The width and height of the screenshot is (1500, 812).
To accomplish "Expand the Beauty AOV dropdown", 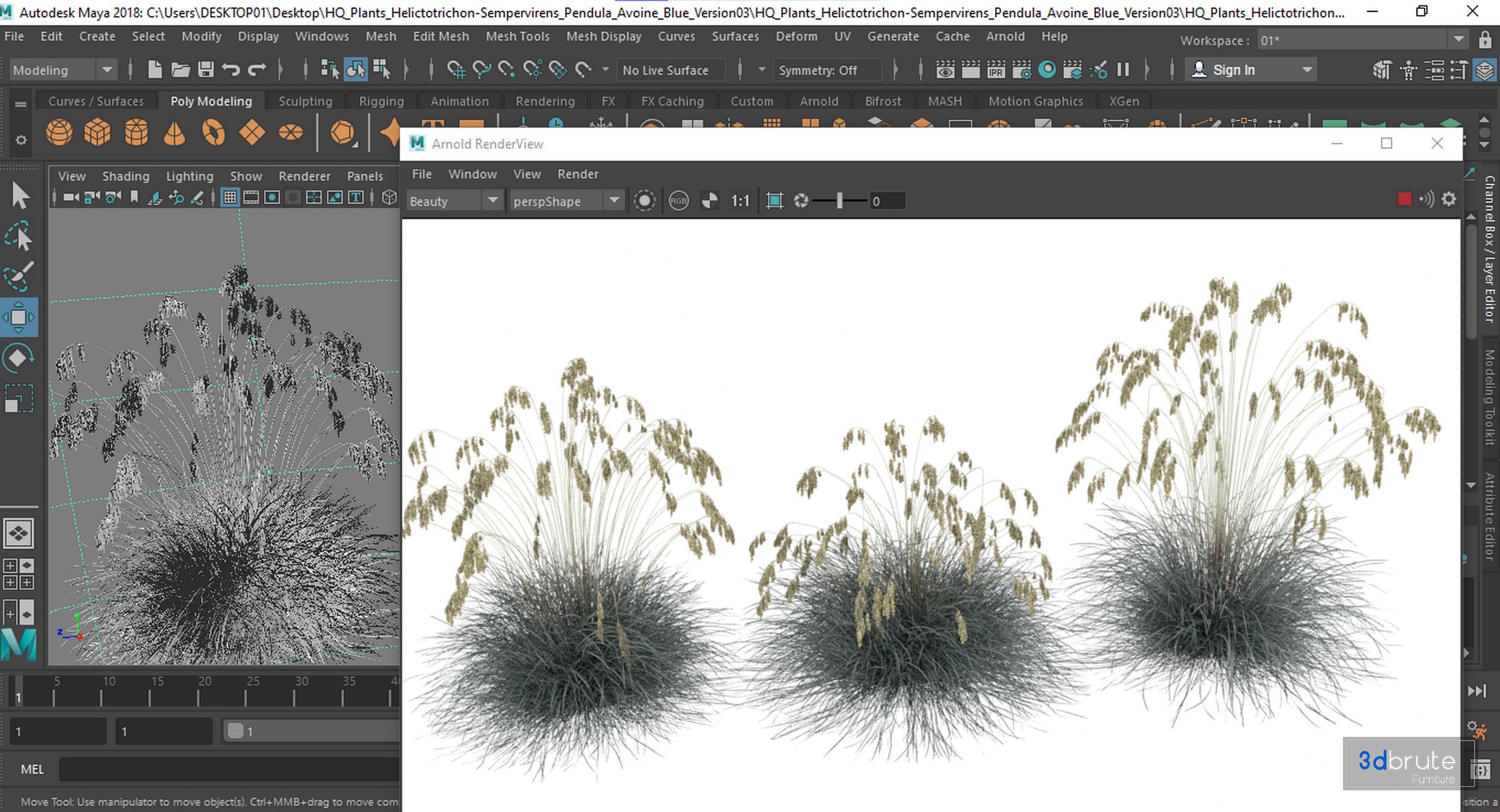I will point(493,201).
